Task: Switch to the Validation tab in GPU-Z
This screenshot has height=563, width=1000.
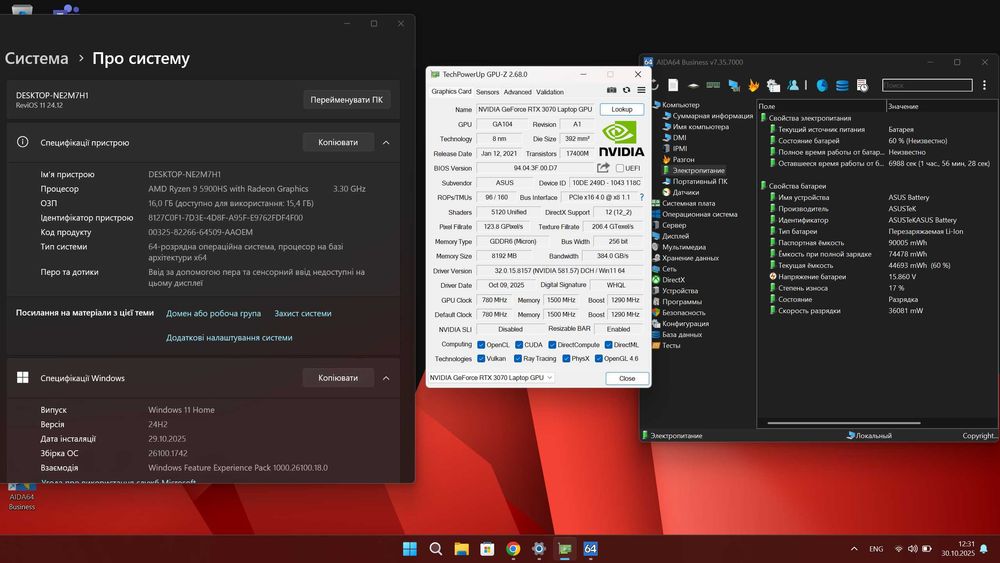Action: pos(550,92)
